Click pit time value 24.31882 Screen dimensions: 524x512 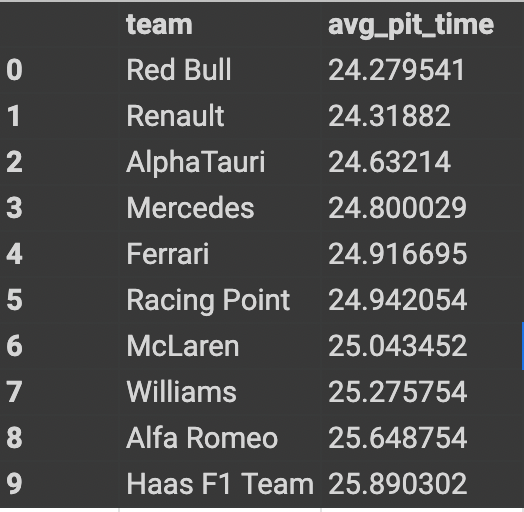(389, 116)
